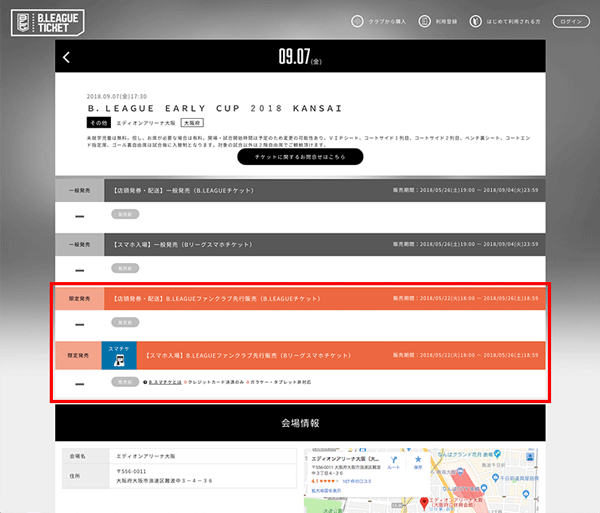
Task: Click sales period text on スマホ入場 一般発売 row
Action: pos(465,244)
